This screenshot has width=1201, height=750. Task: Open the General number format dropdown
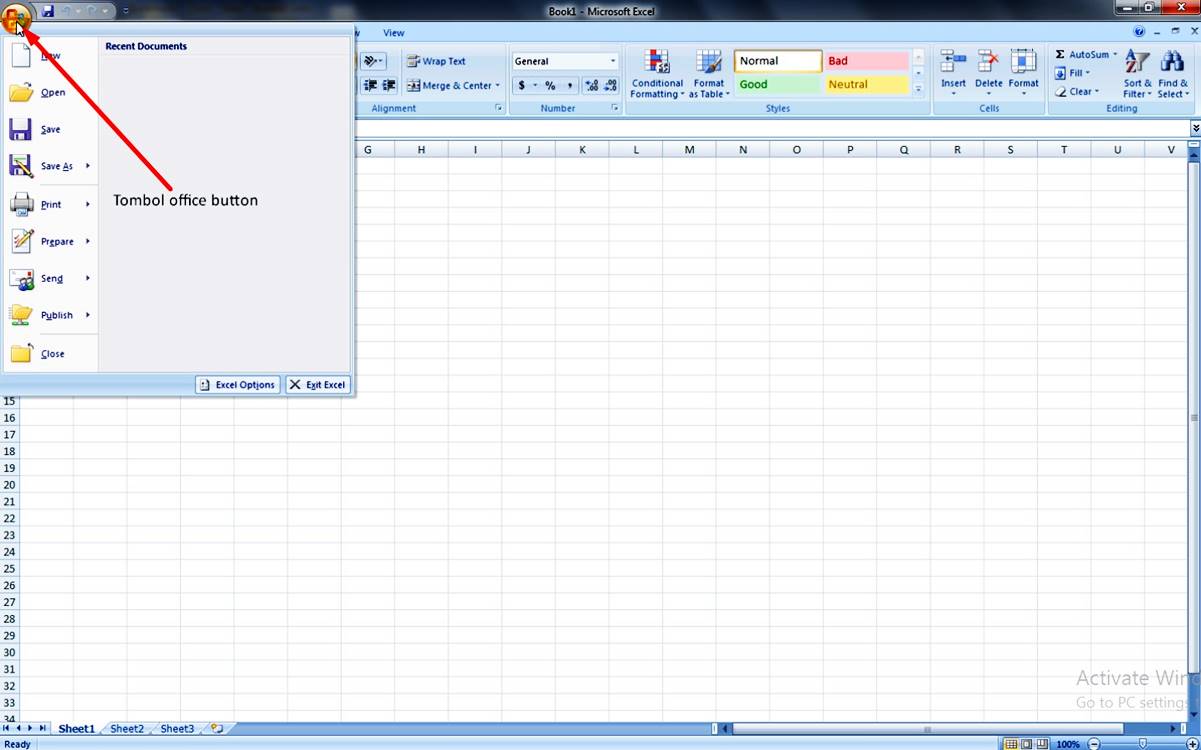coord(613,60)
